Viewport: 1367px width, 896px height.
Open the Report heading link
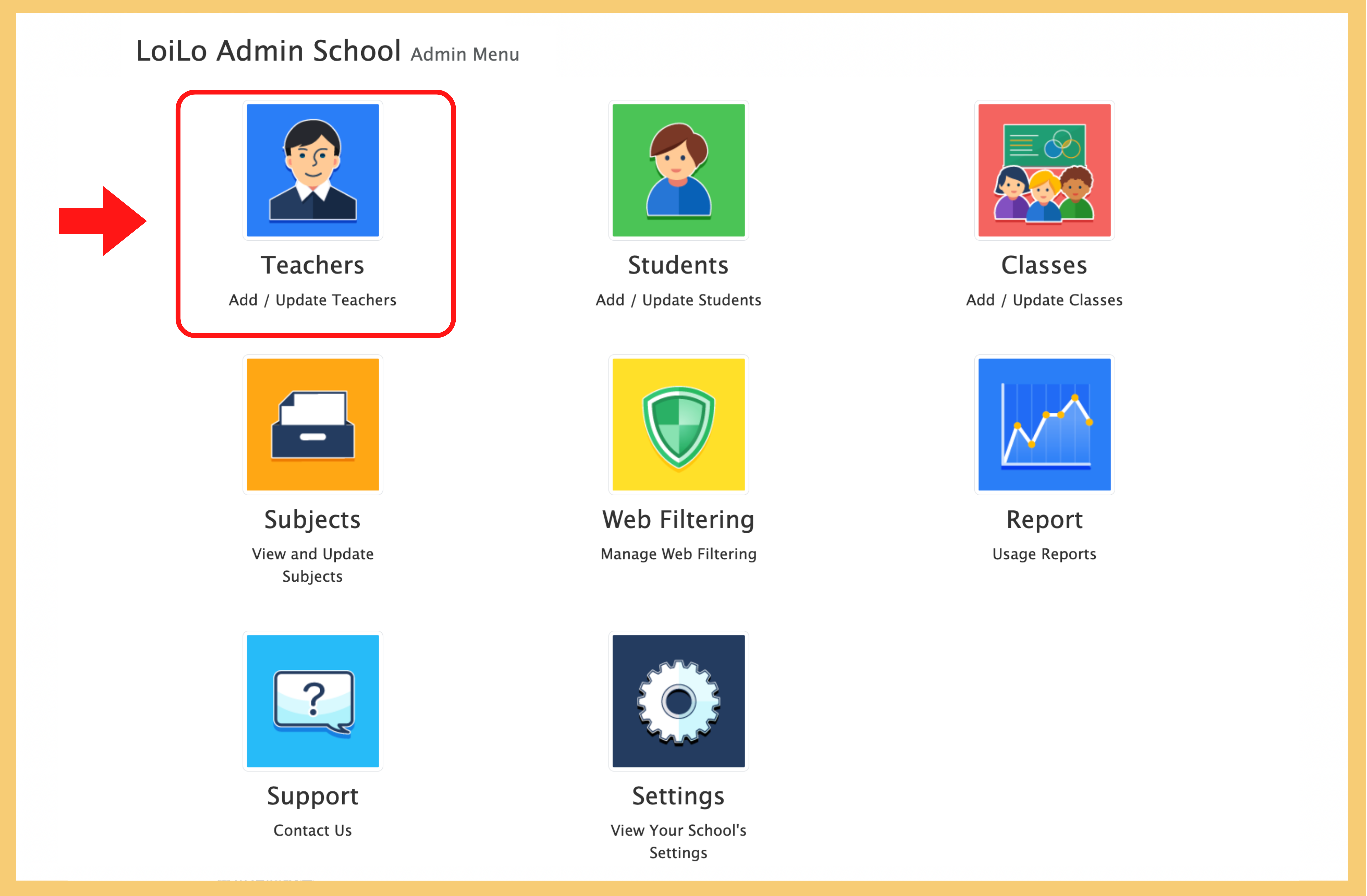tap(1044, 520)
